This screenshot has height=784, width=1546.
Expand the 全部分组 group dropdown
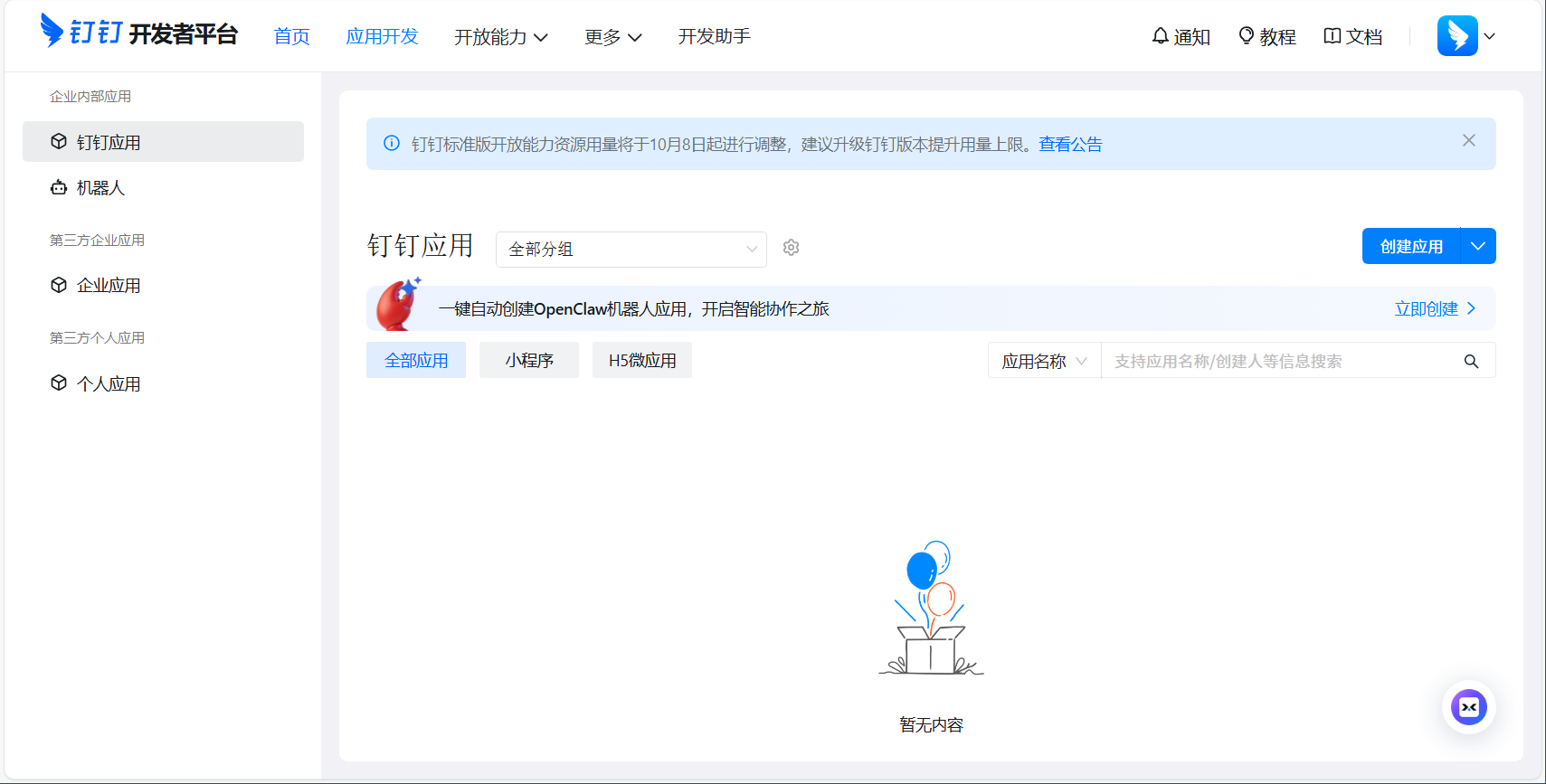click(631, 250)
